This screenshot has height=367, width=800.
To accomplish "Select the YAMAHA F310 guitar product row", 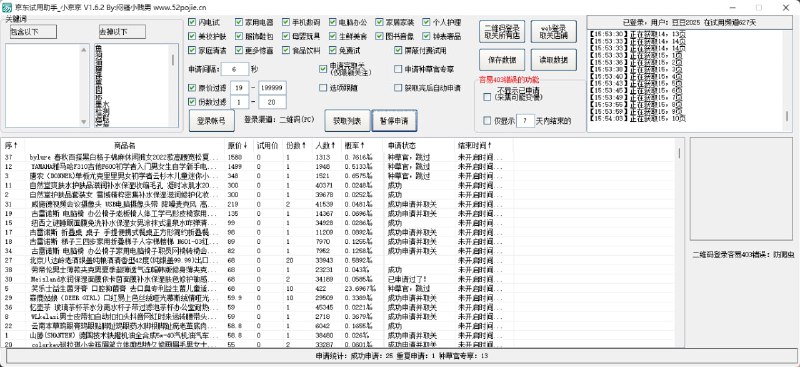I will [x=258, y=166].
